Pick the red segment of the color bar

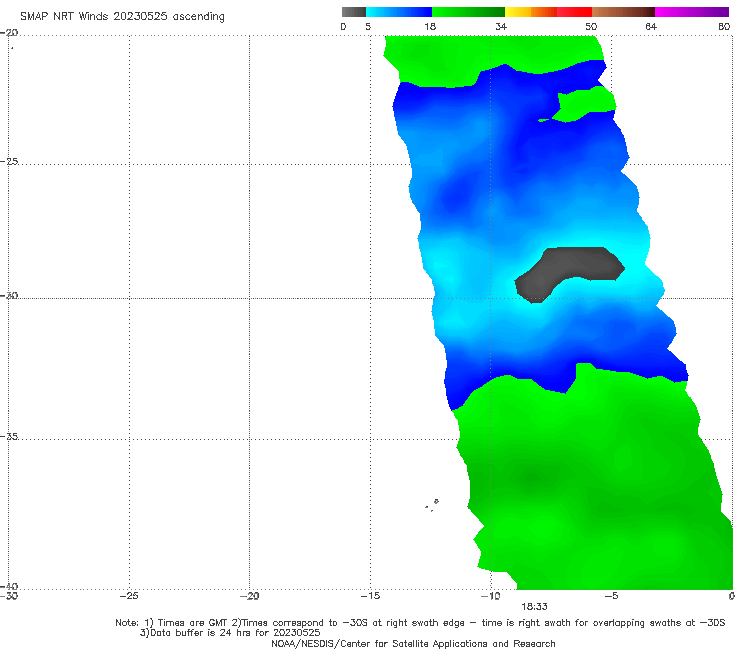click(574, 12)
